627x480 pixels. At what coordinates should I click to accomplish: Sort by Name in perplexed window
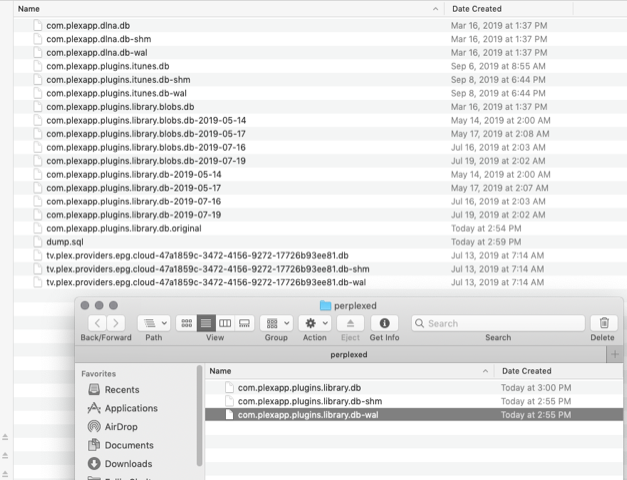(220, 371)
